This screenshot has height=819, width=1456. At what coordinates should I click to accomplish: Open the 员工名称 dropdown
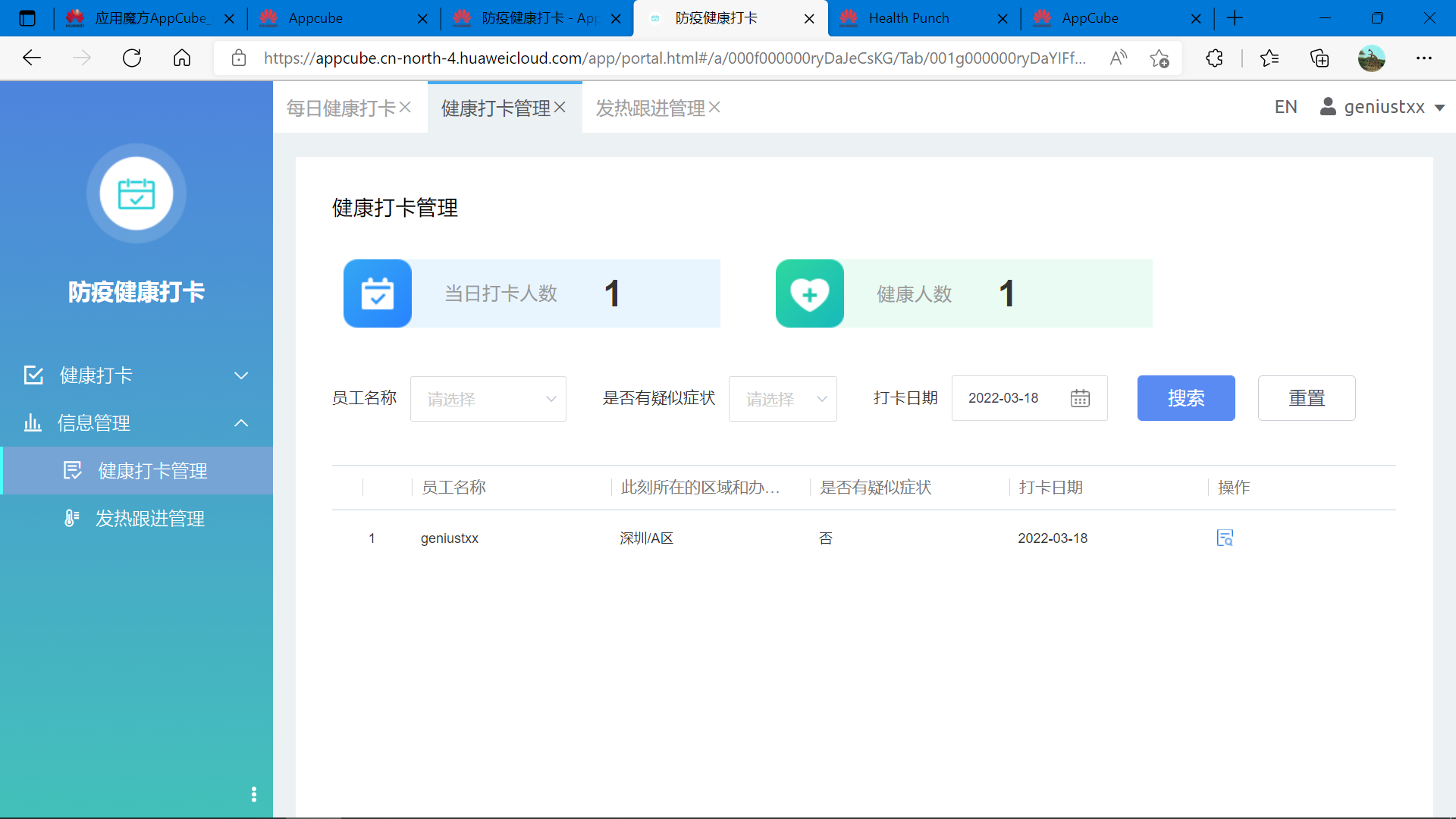pyautogui.click(x=488, y=399)
